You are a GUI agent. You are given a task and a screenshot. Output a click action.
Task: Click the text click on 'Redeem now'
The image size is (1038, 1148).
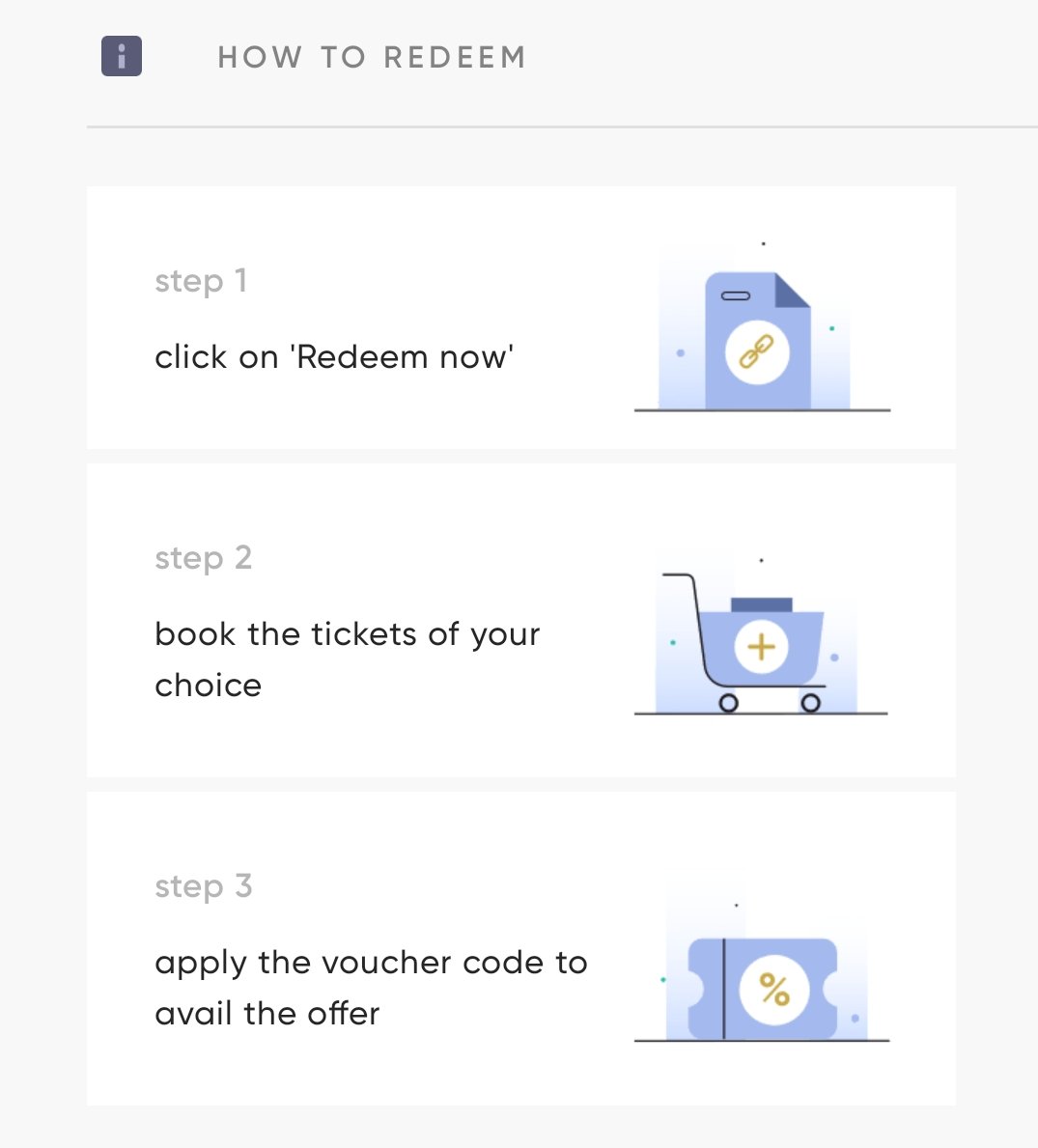point(334,357)
